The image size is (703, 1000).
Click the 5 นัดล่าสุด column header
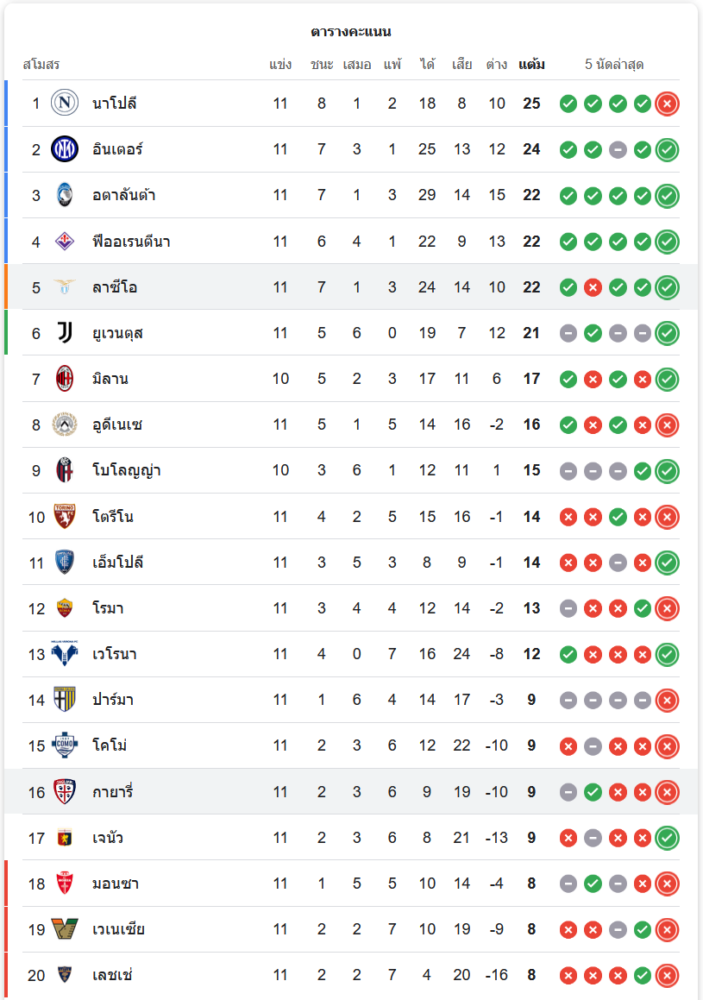point(614,65)
